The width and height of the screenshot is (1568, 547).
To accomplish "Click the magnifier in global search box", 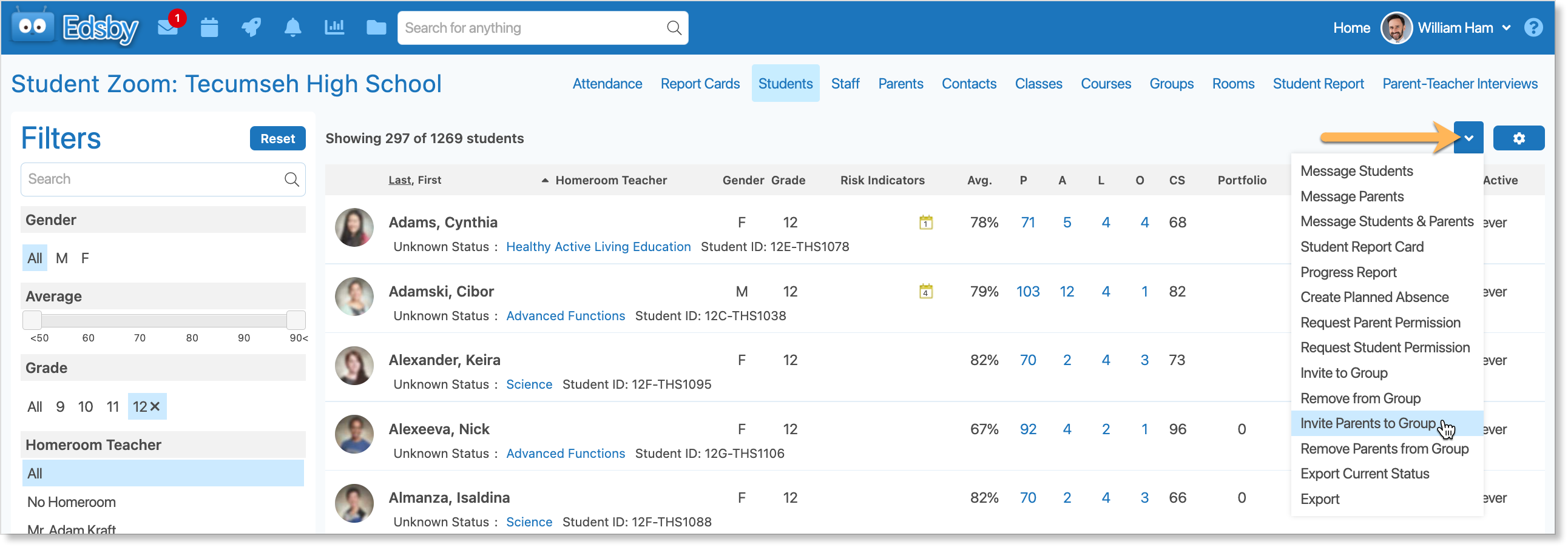I will 673,28.
